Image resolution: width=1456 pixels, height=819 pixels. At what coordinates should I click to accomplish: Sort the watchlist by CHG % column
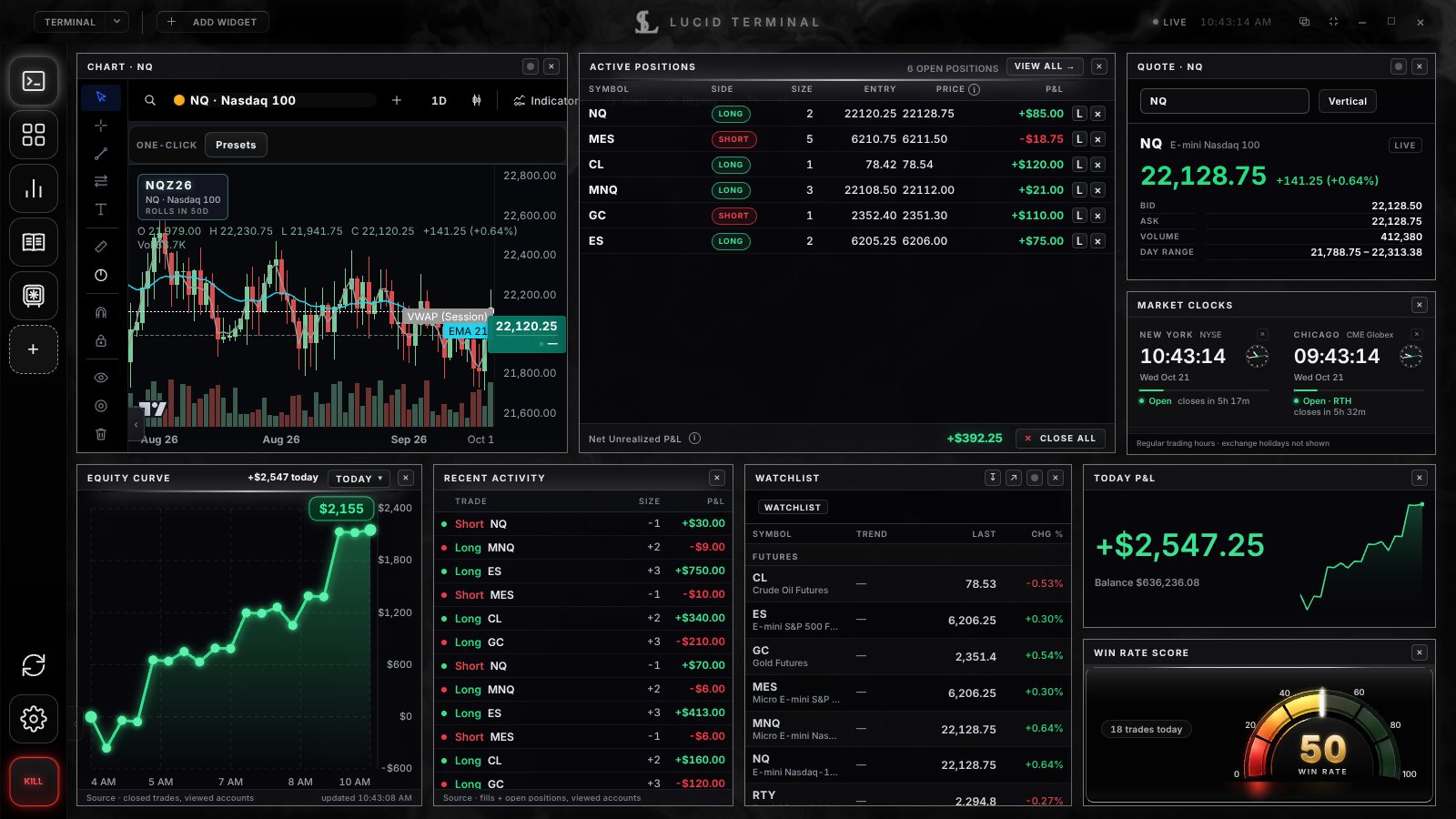(x=1046, y=534)
